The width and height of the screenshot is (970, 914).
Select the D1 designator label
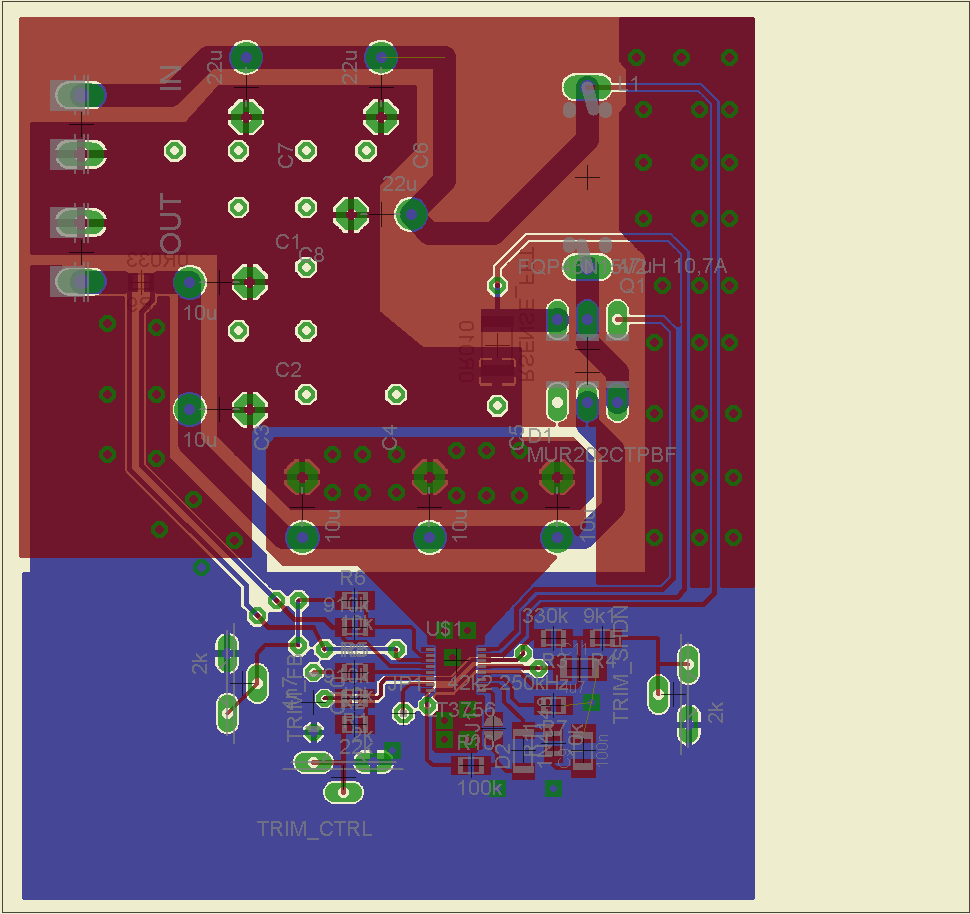click(x=539, y=435)
